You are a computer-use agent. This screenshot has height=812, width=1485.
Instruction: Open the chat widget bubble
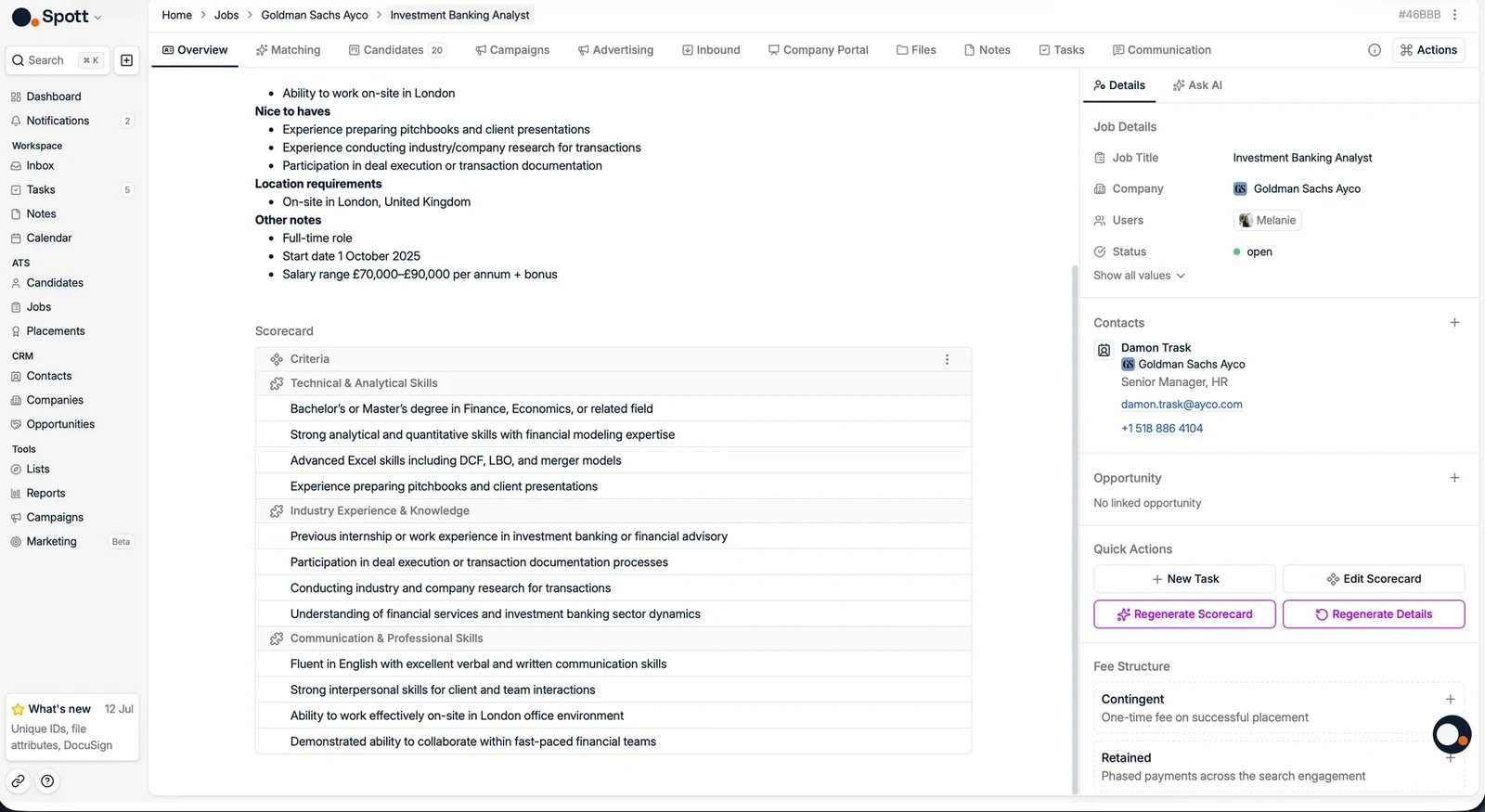pos(1452,735)
